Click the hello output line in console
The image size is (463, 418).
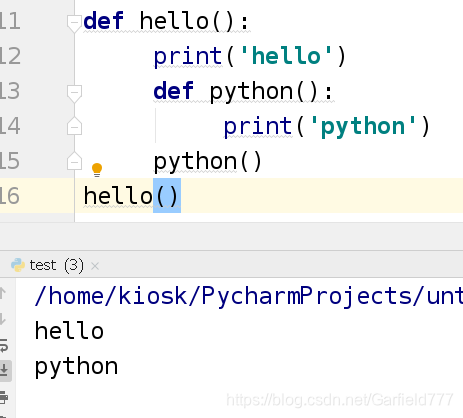point(69,331)
